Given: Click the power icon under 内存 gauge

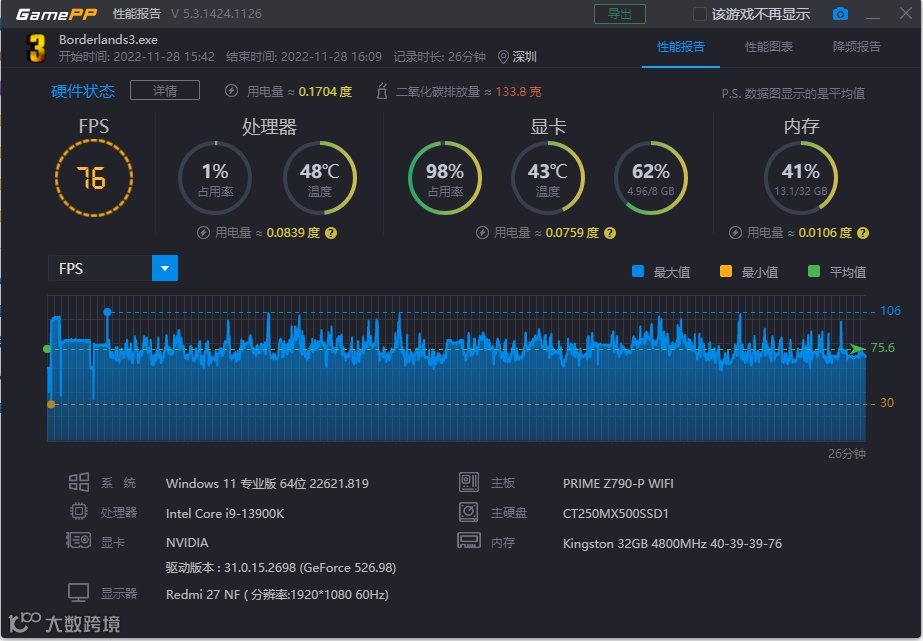Looking at the screenshot, I should pyautogui.click(x=736, y=233).
